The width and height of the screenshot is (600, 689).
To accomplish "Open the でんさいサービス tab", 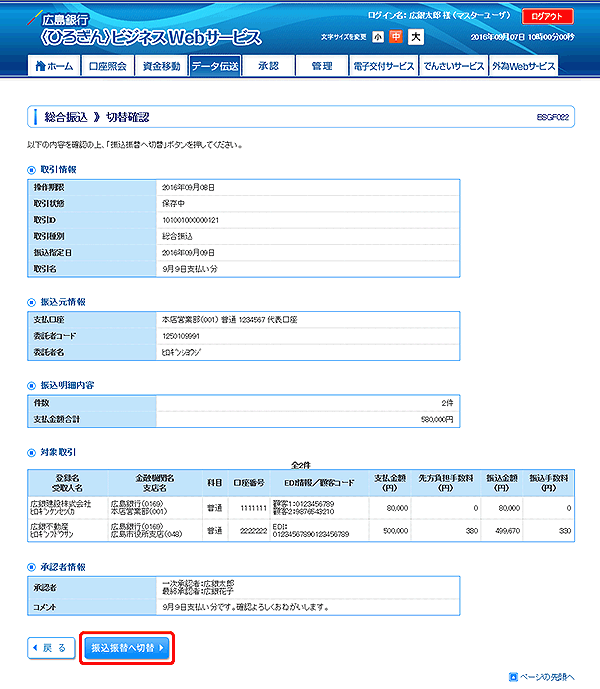I will 454,66.
